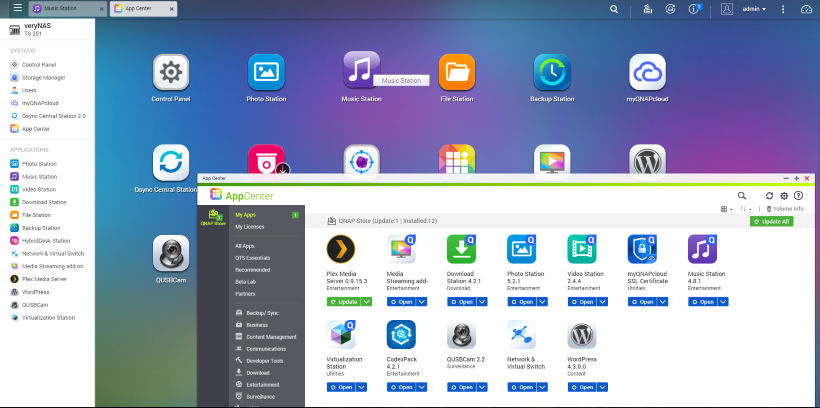Click the Update All button
Image resolution: width=820 pixels, height=408 pixels.
771,222
